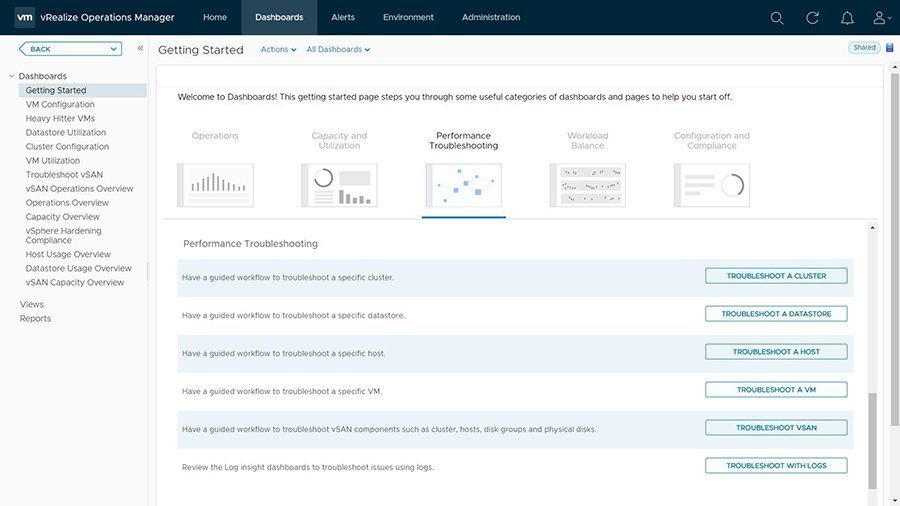The height and width of the screenshot is (506, 900).
Task: Open the BACK dropdown selector
Action: 70,49
